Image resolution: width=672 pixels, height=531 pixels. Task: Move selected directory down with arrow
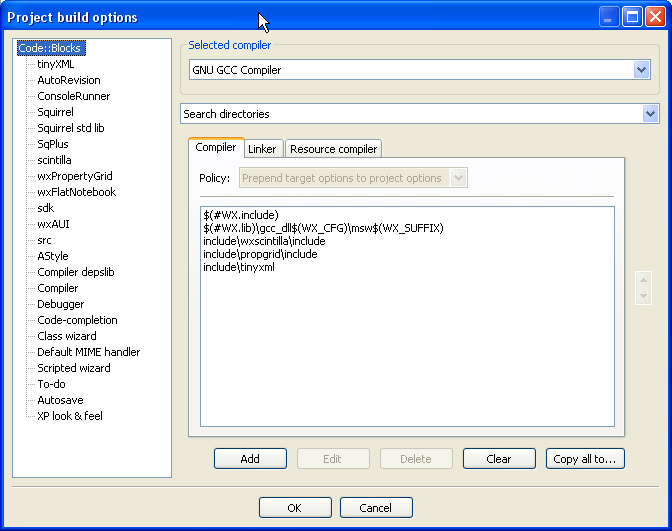[643, 296]
